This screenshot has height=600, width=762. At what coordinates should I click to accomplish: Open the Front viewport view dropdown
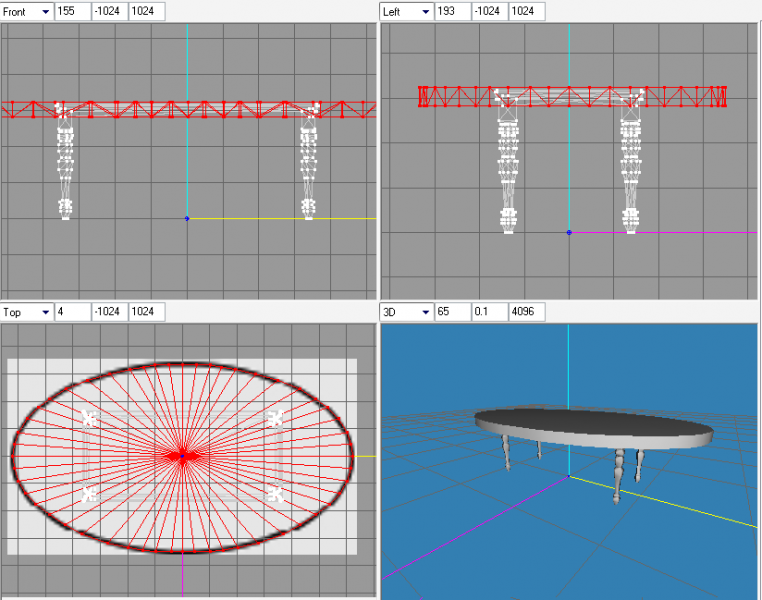click(x=44, y=11)
